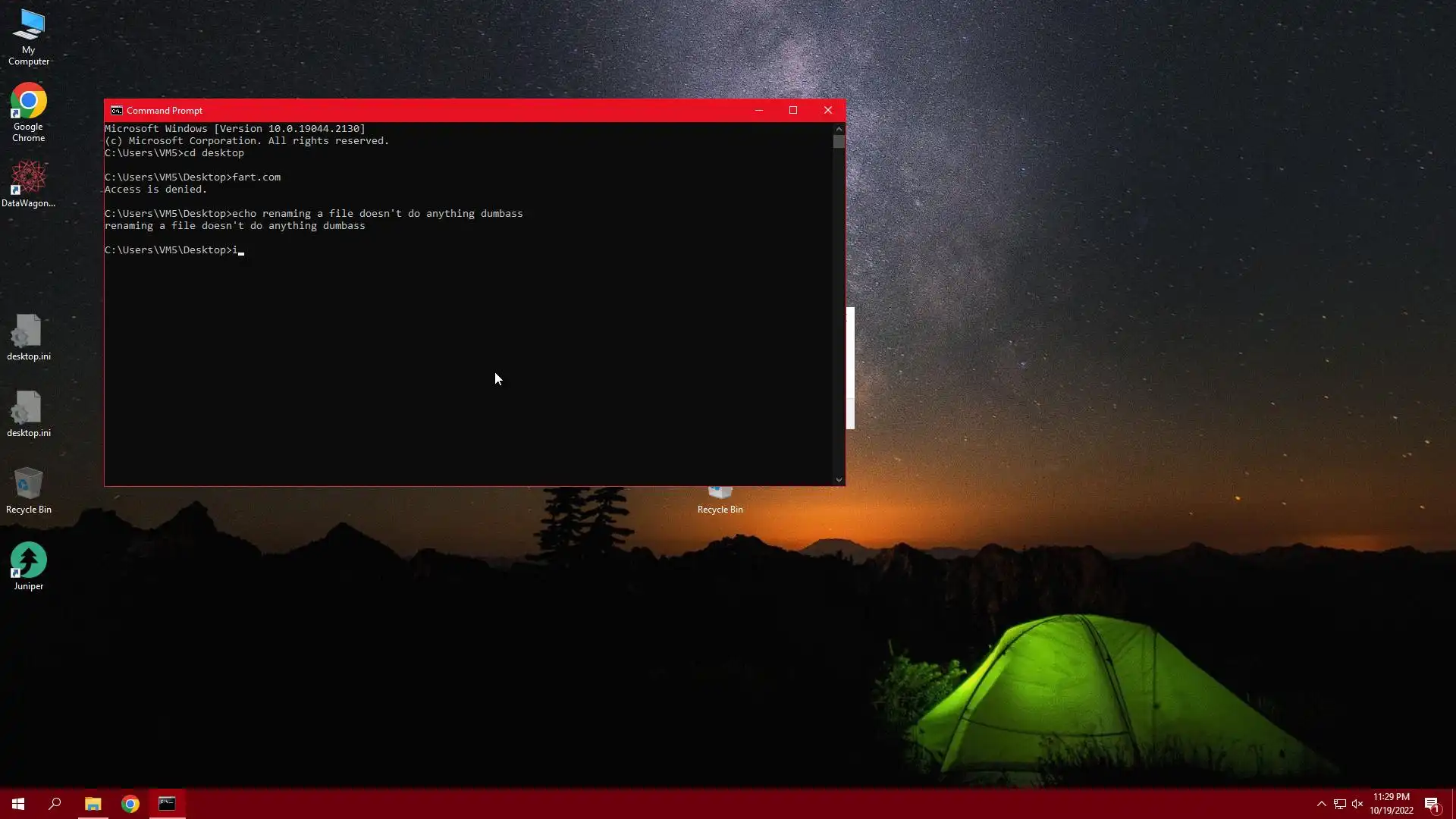Open the notification action center

coord(1432,804)
